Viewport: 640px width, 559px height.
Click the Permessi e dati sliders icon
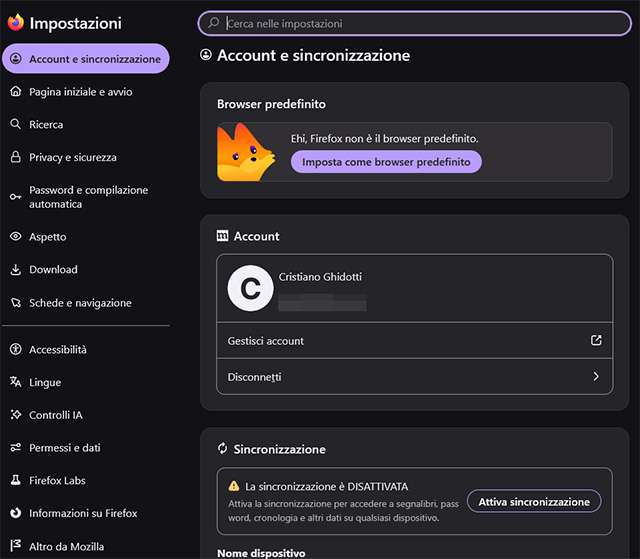coord(16,448)
